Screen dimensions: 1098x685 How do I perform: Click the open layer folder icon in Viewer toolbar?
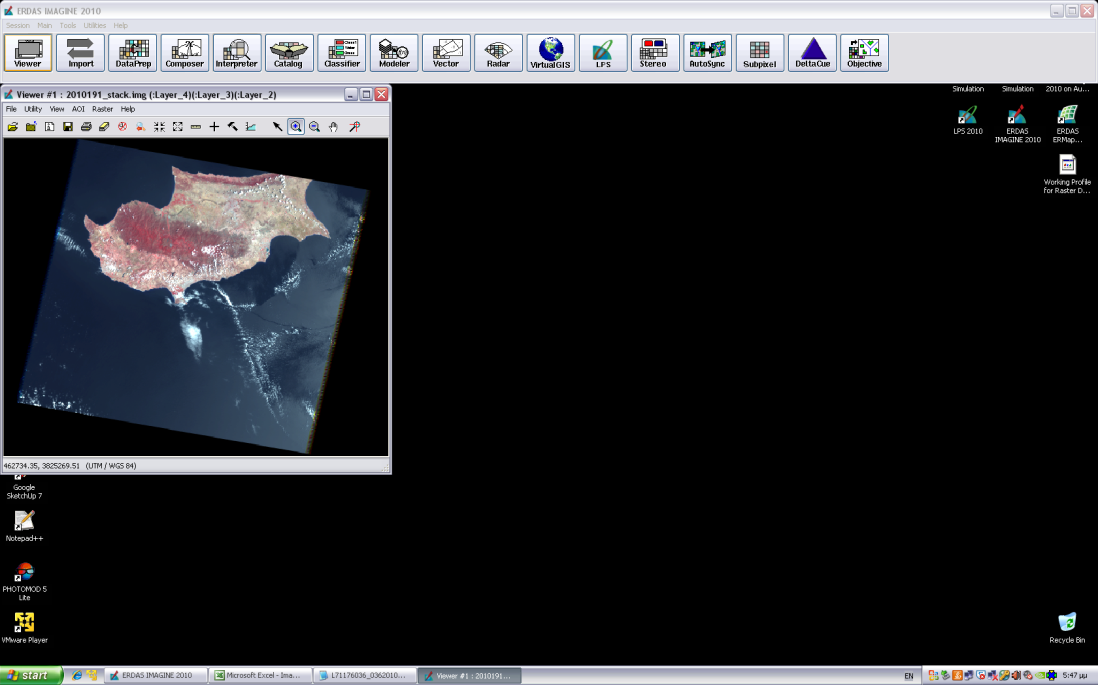[x=13, y=127]
